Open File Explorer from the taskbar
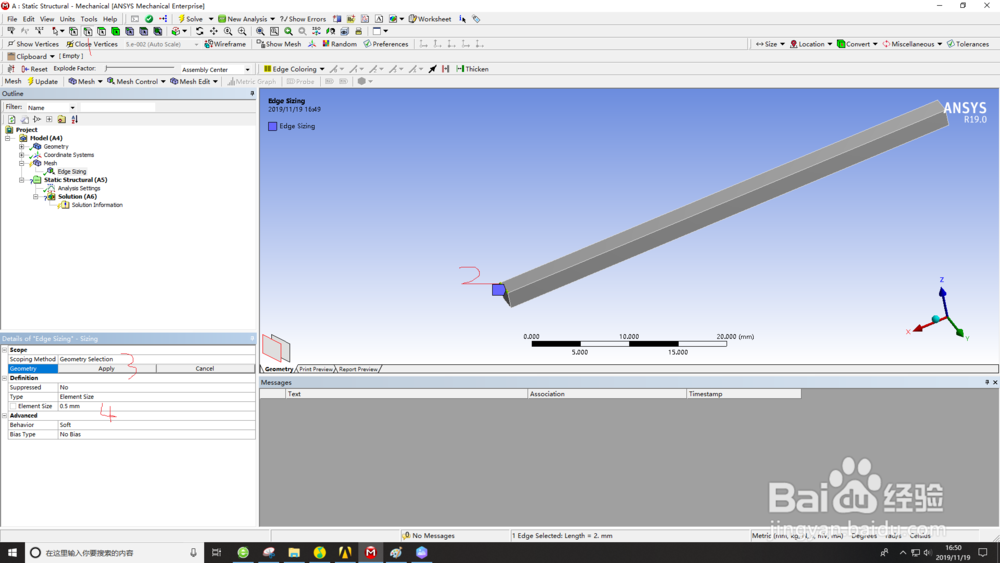 pyautogui.click(x=294, y=553)
